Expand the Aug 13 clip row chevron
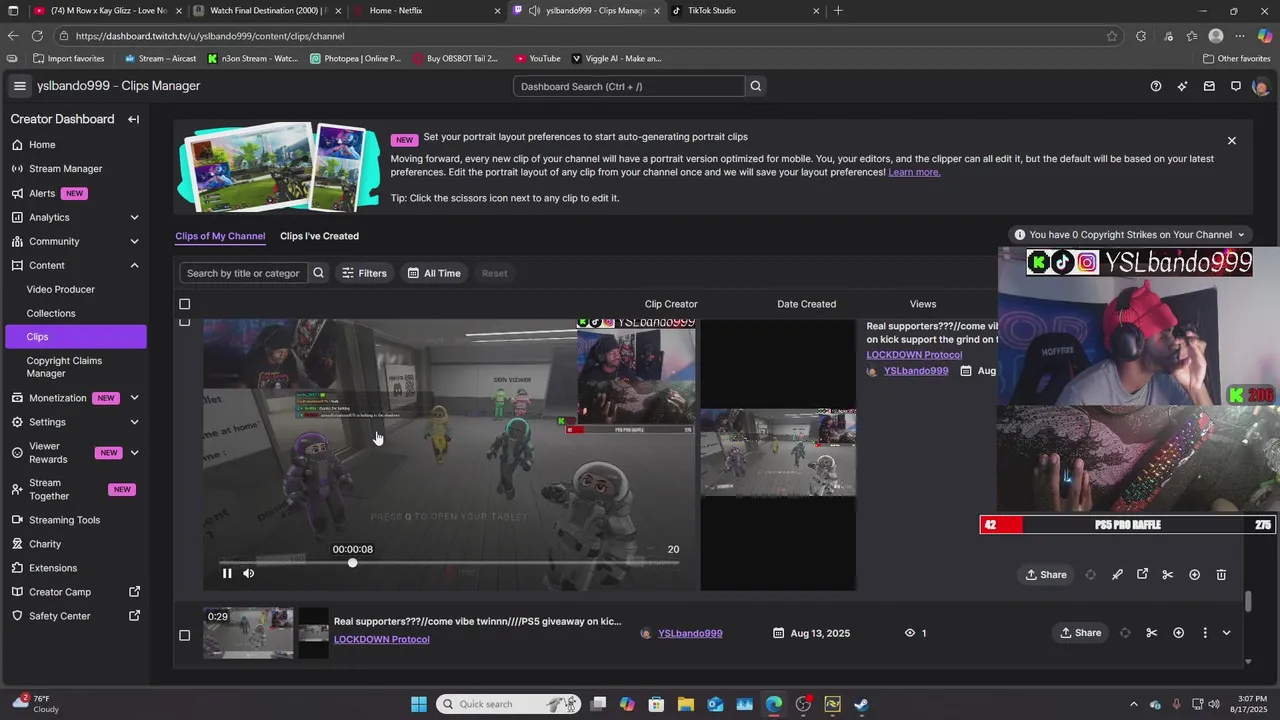 coord(1226,633)
